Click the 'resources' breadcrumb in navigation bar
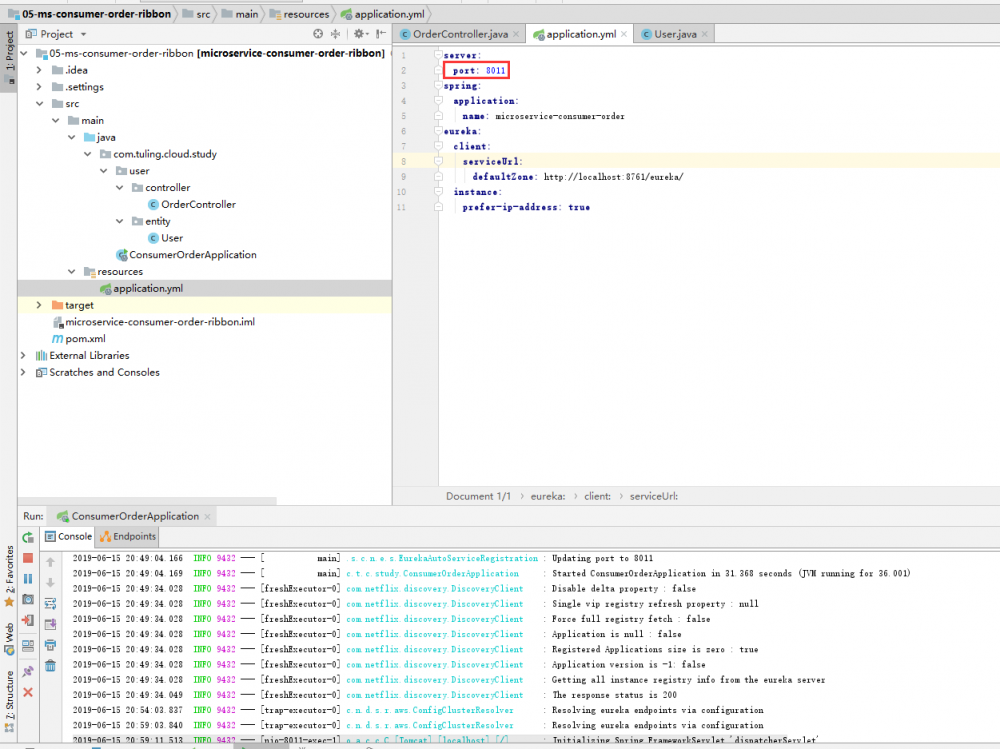Screen dimensions: 1000x749 (304, 14)
